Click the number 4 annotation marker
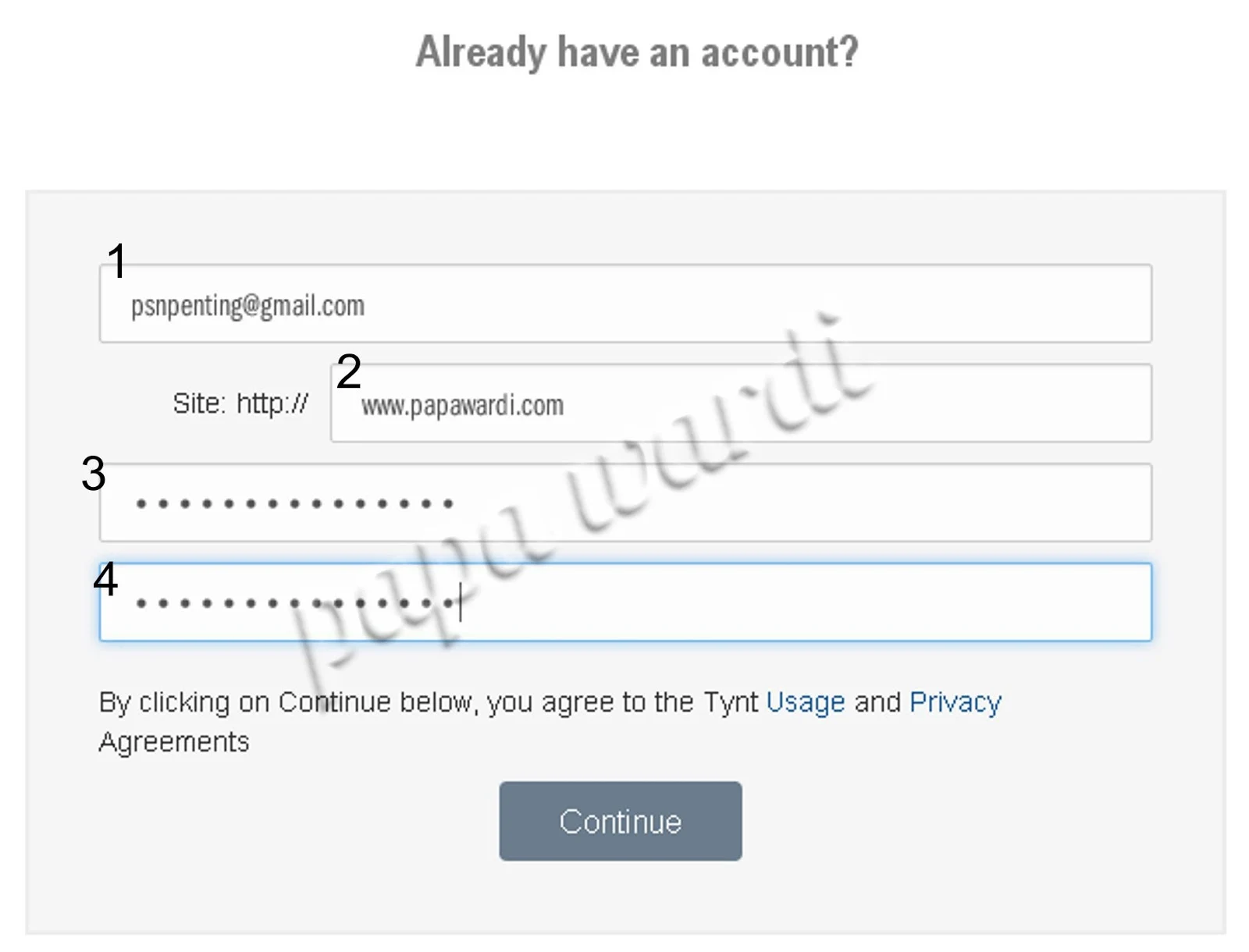The image size is (1249, 952). click(105, 579)
